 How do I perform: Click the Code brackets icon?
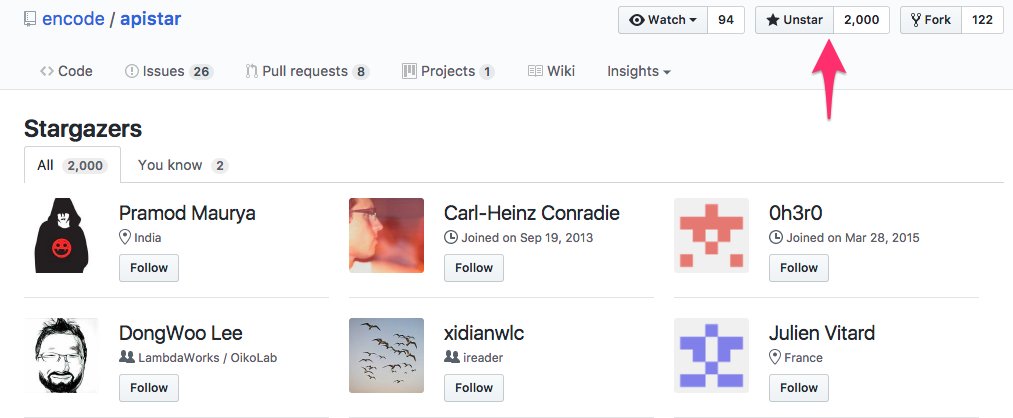coord(47,71)
